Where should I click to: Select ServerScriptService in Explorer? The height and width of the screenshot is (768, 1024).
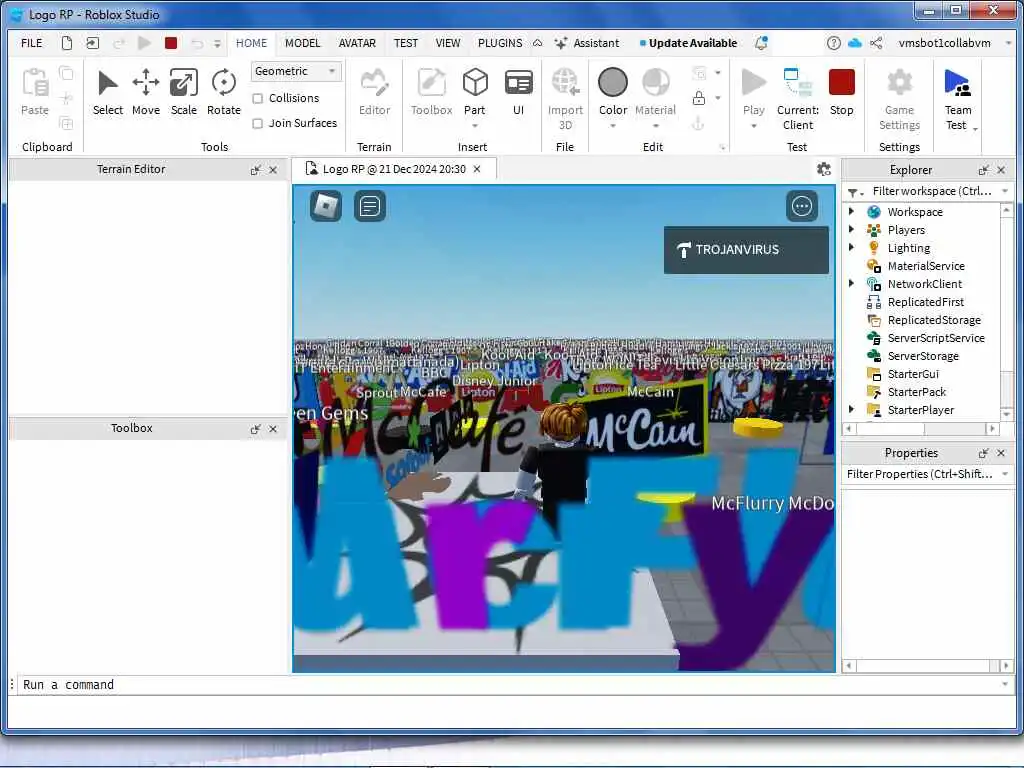point(935,338)
